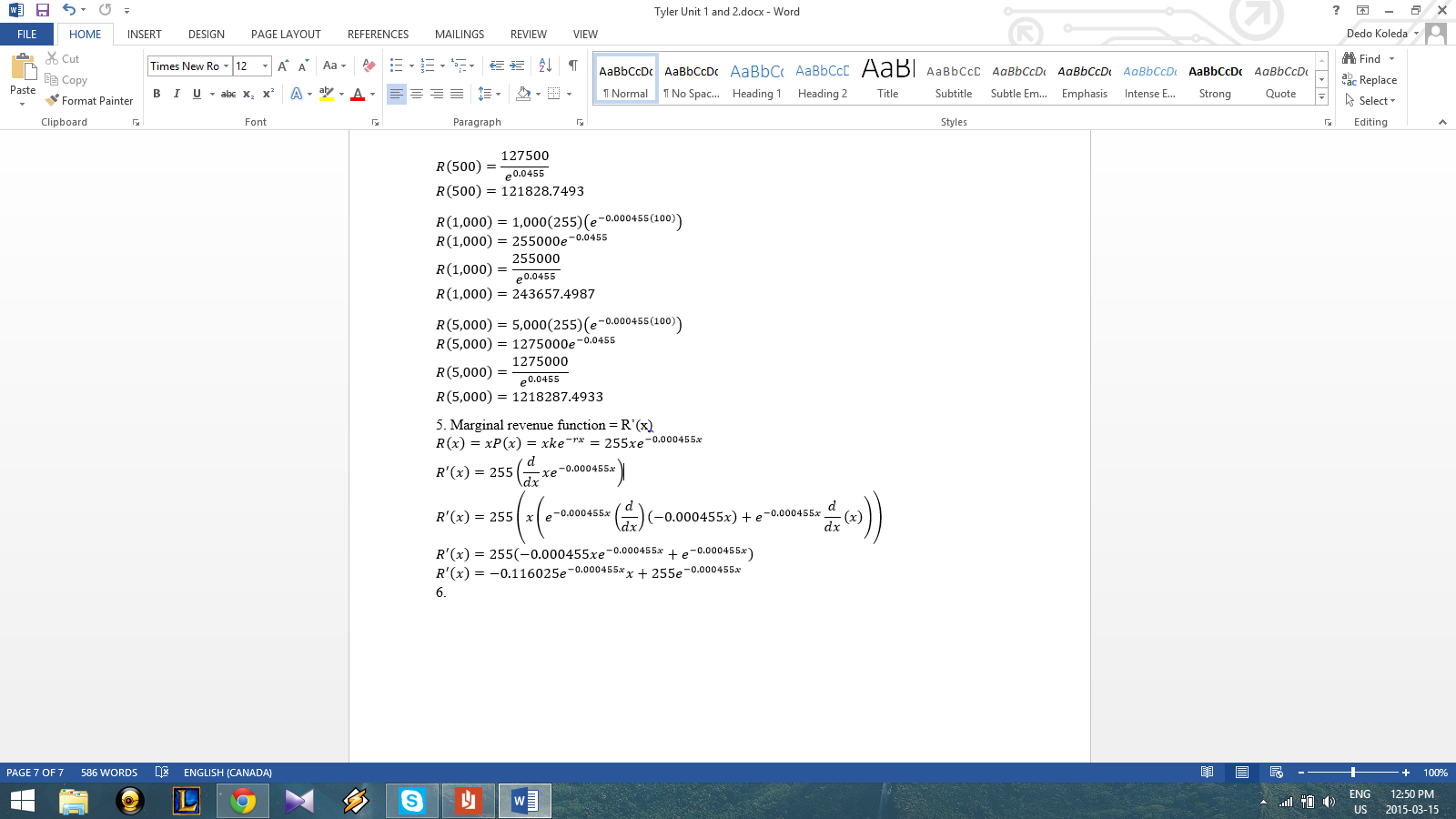1456x819 pixels.
Task: Switch to PAGE LAYOUT tab
Action: [x=286, y=34]
